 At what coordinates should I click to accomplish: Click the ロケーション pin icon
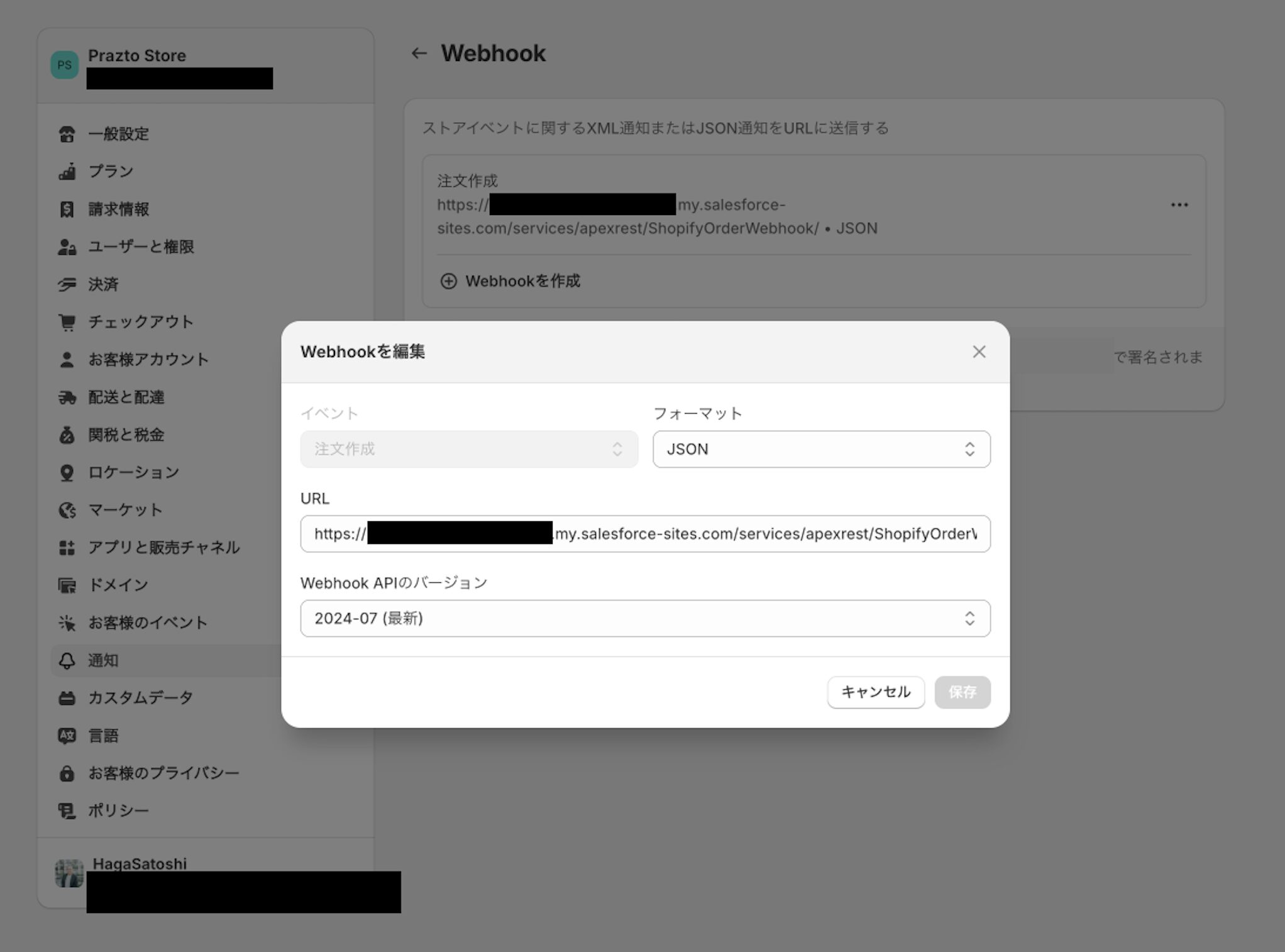(67, 473)
